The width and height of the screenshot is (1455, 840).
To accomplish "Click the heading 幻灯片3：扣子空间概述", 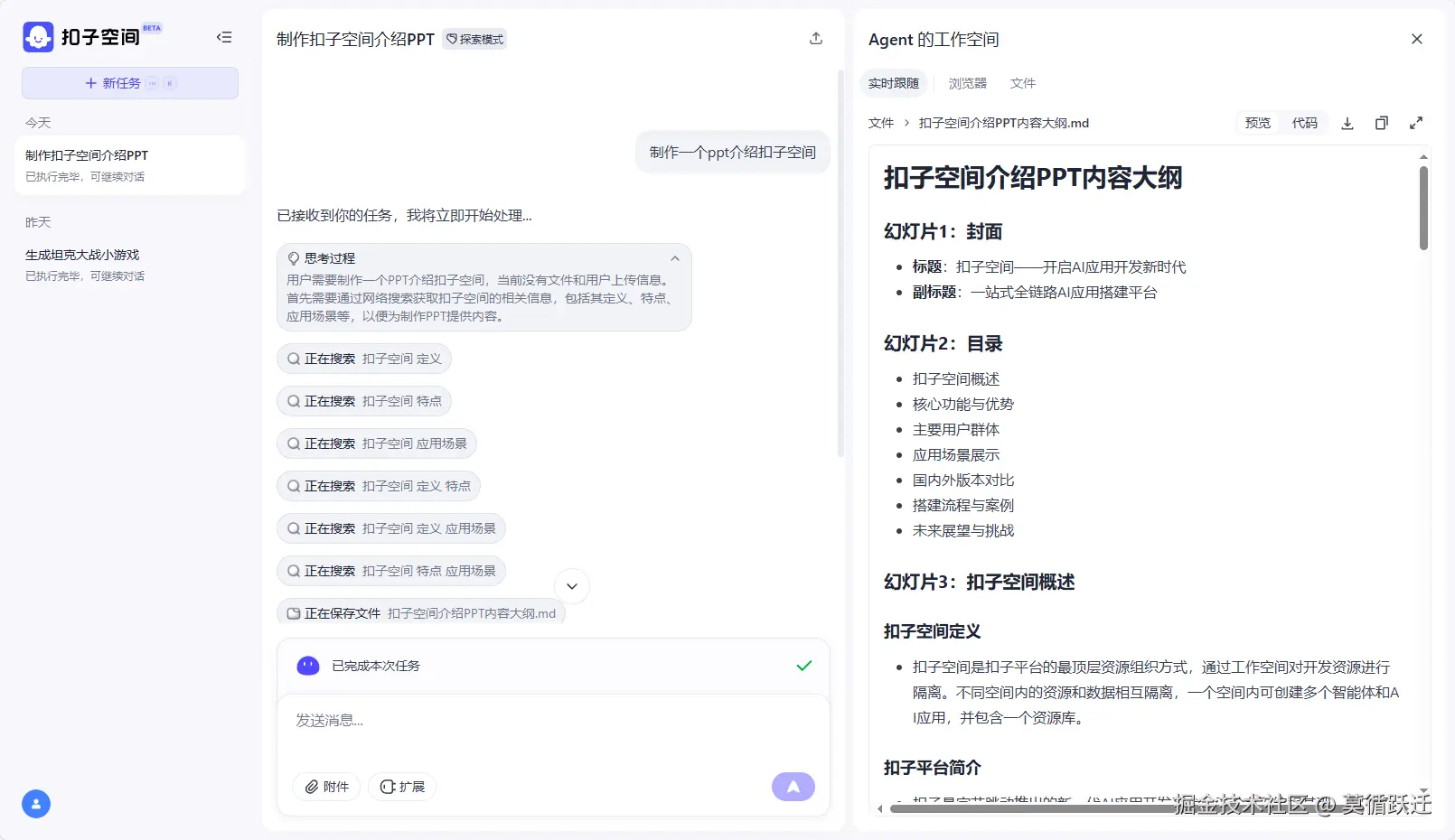I will (979, 583).
